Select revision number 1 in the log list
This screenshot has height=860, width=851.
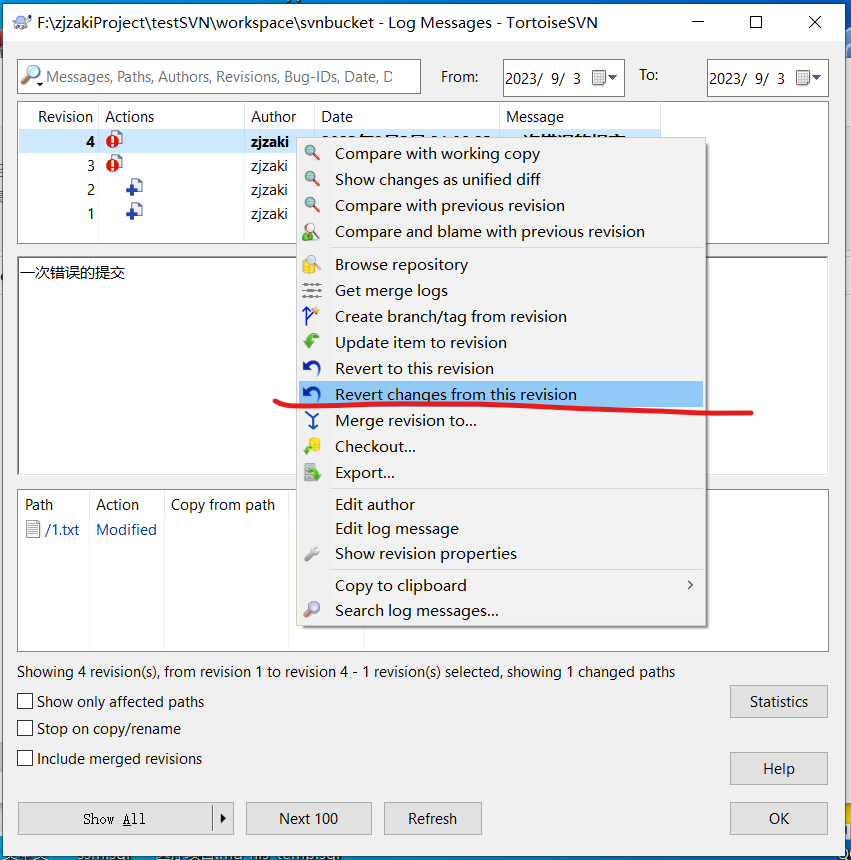point(90,214)
